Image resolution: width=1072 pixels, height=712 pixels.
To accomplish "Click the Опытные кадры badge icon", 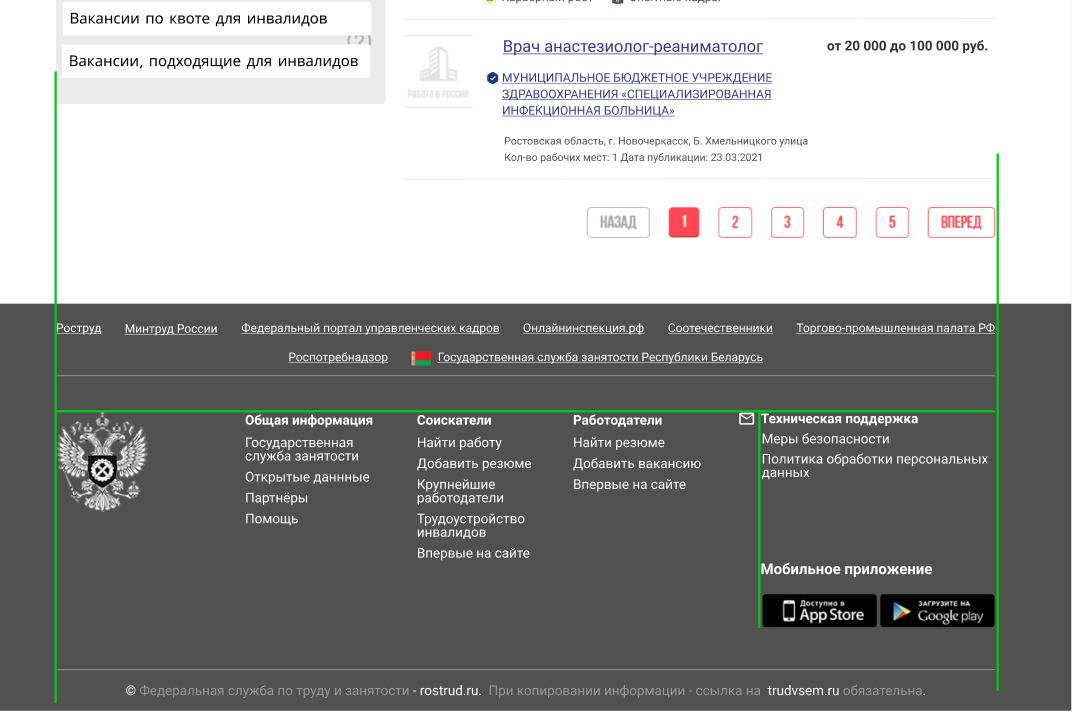I will 615,2.
